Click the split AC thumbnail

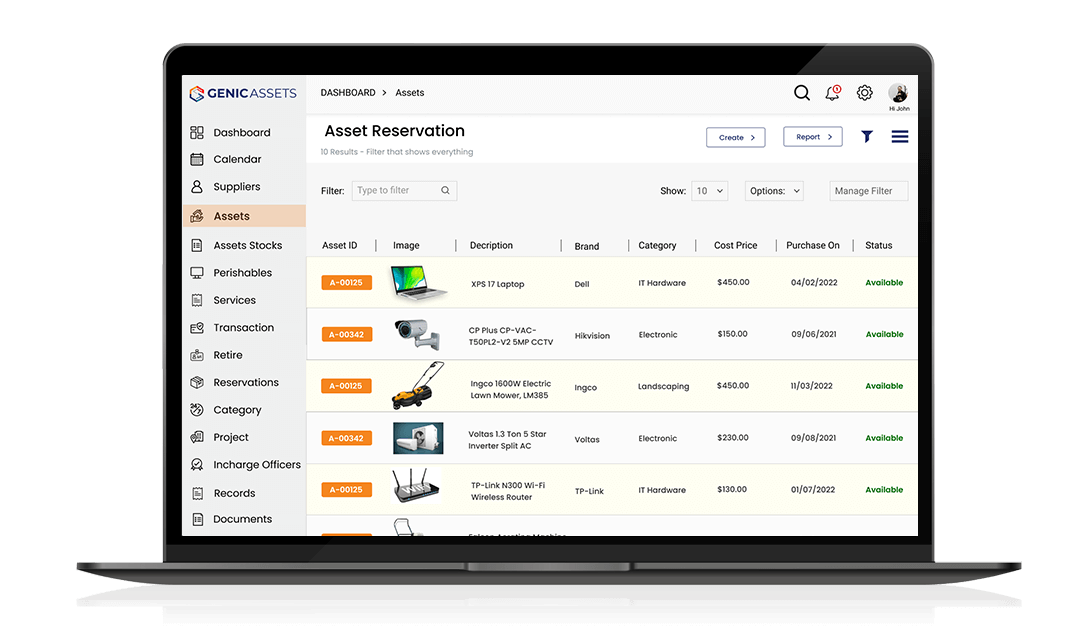pyautogui.click(x=418, y=438)
